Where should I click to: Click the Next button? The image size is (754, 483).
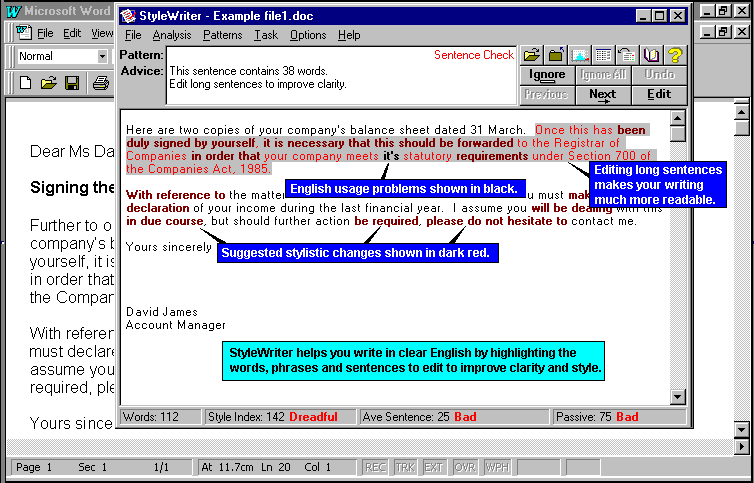(603, 95)
